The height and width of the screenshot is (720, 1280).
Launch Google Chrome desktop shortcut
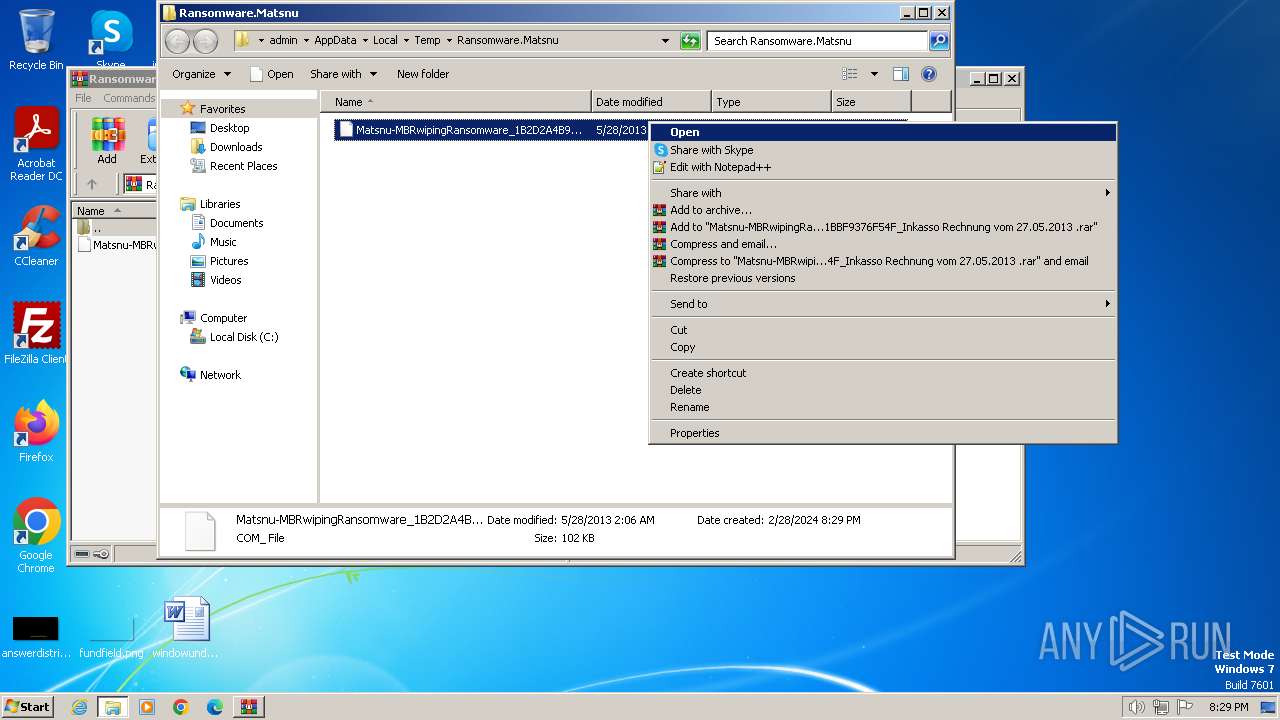[36, 535]
